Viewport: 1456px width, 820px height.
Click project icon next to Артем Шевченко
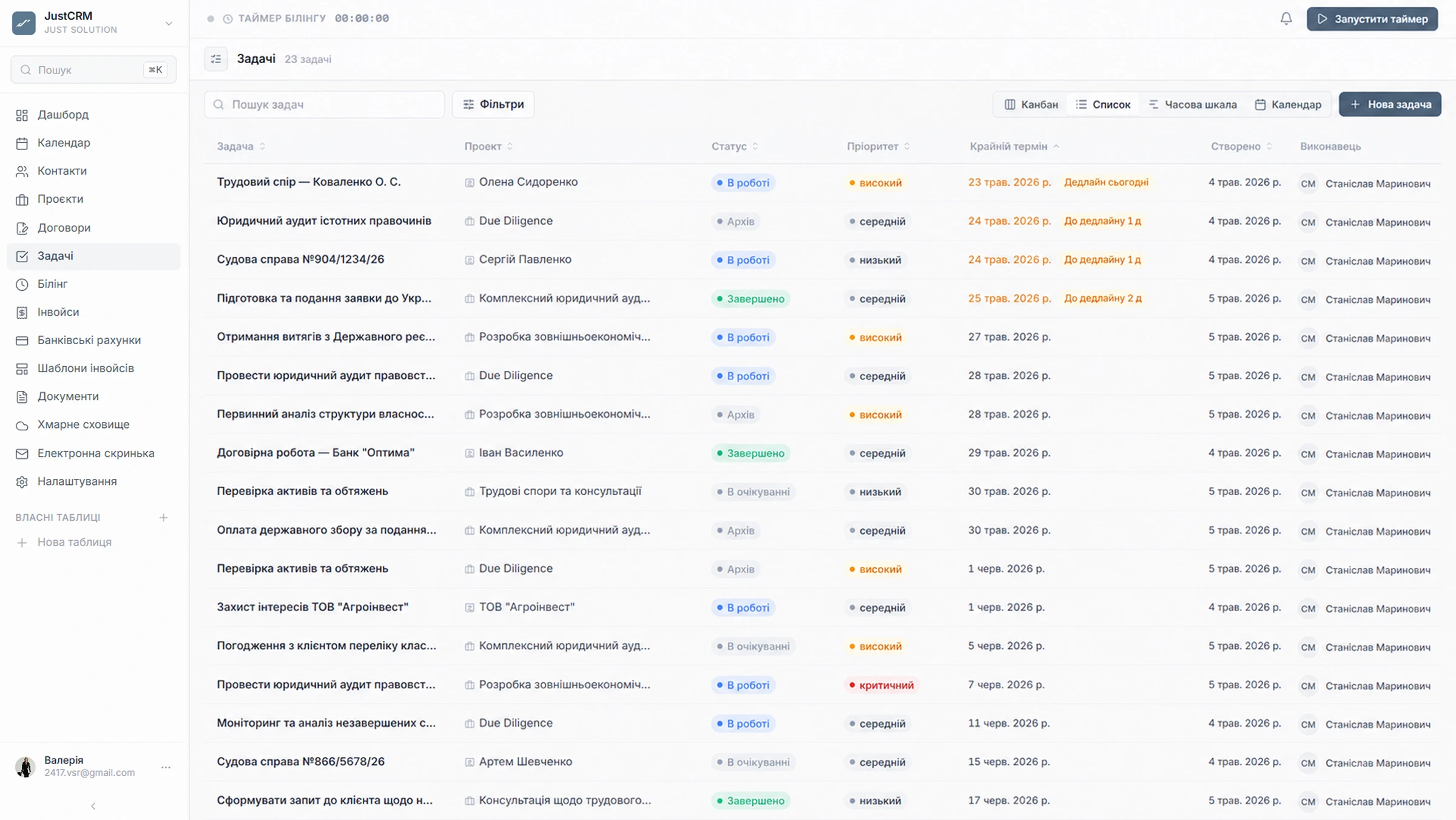click(x=469, y=762)
